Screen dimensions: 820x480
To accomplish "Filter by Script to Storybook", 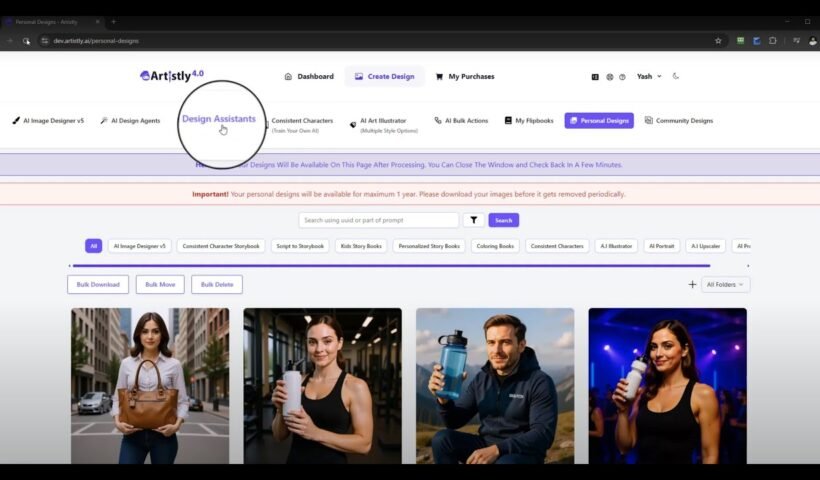I will pos(300,246).
